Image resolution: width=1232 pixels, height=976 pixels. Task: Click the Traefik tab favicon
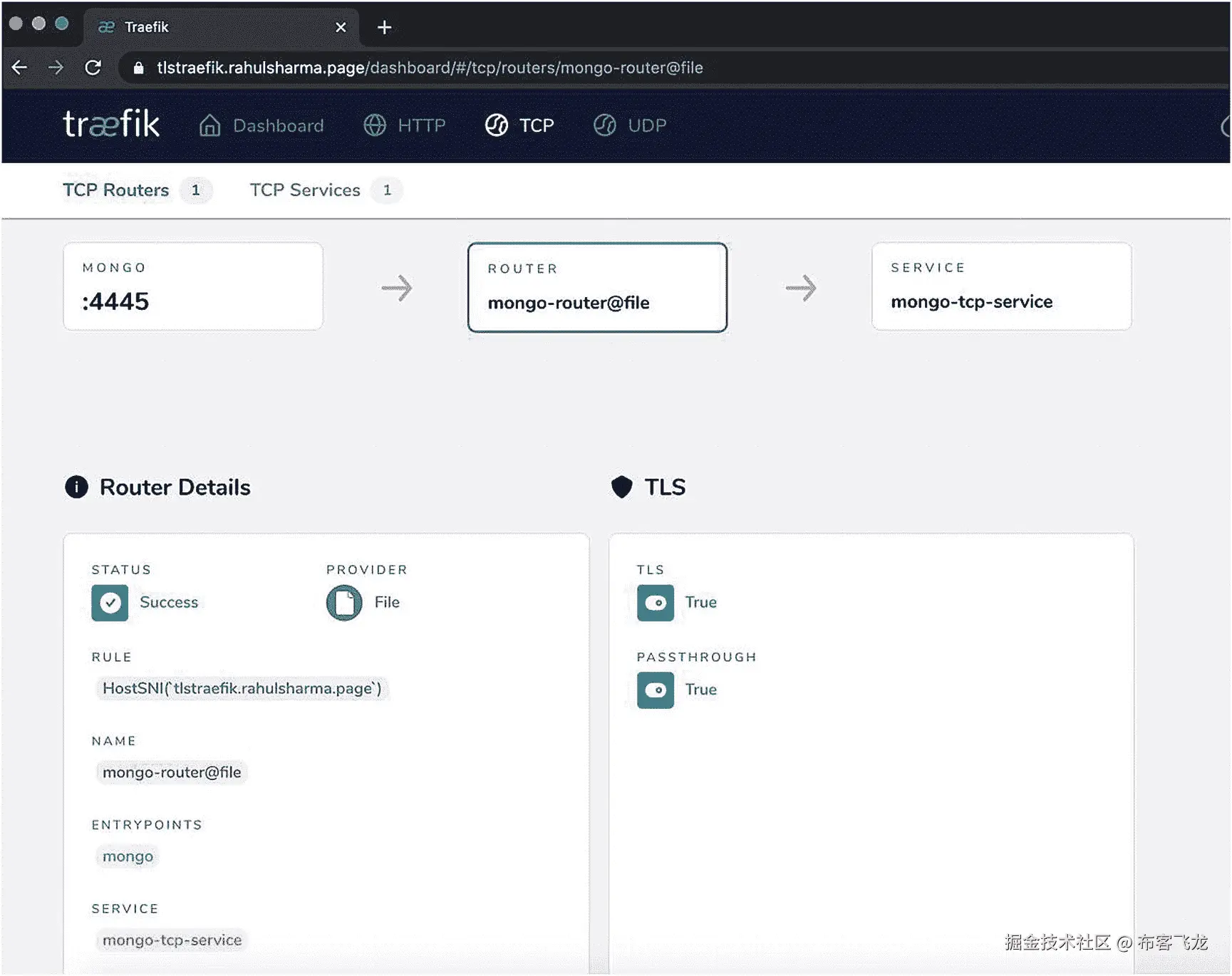tap(106, 27)
